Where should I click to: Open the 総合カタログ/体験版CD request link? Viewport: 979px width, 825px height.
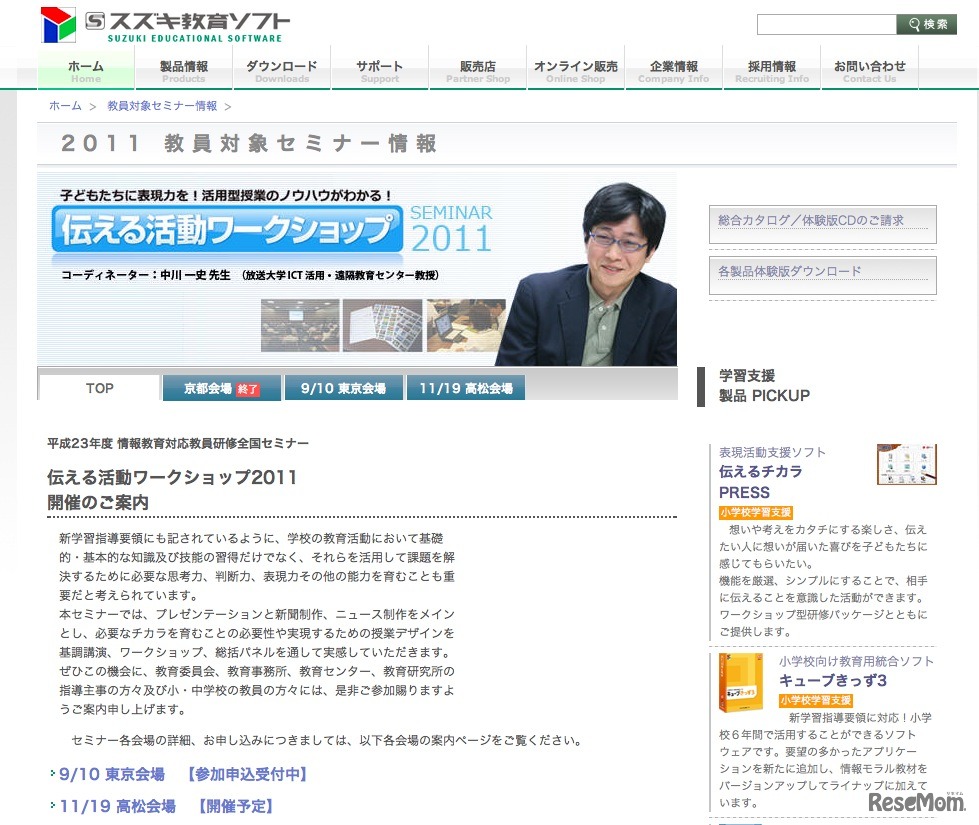(822, 222)
